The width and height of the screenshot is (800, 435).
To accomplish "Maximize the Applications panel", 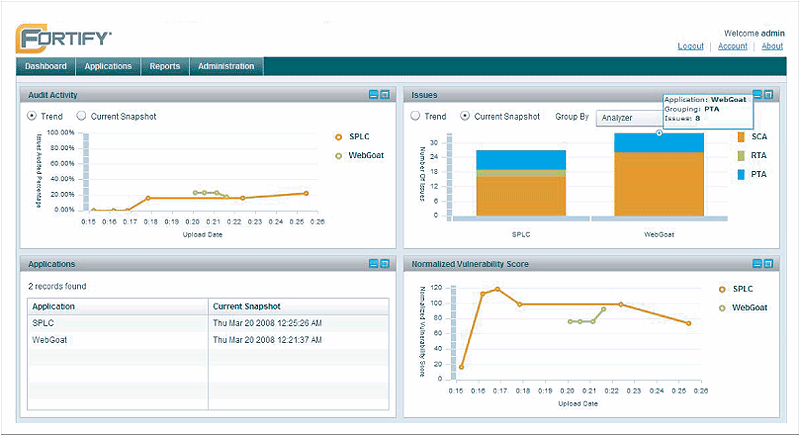I will (385, 264).
